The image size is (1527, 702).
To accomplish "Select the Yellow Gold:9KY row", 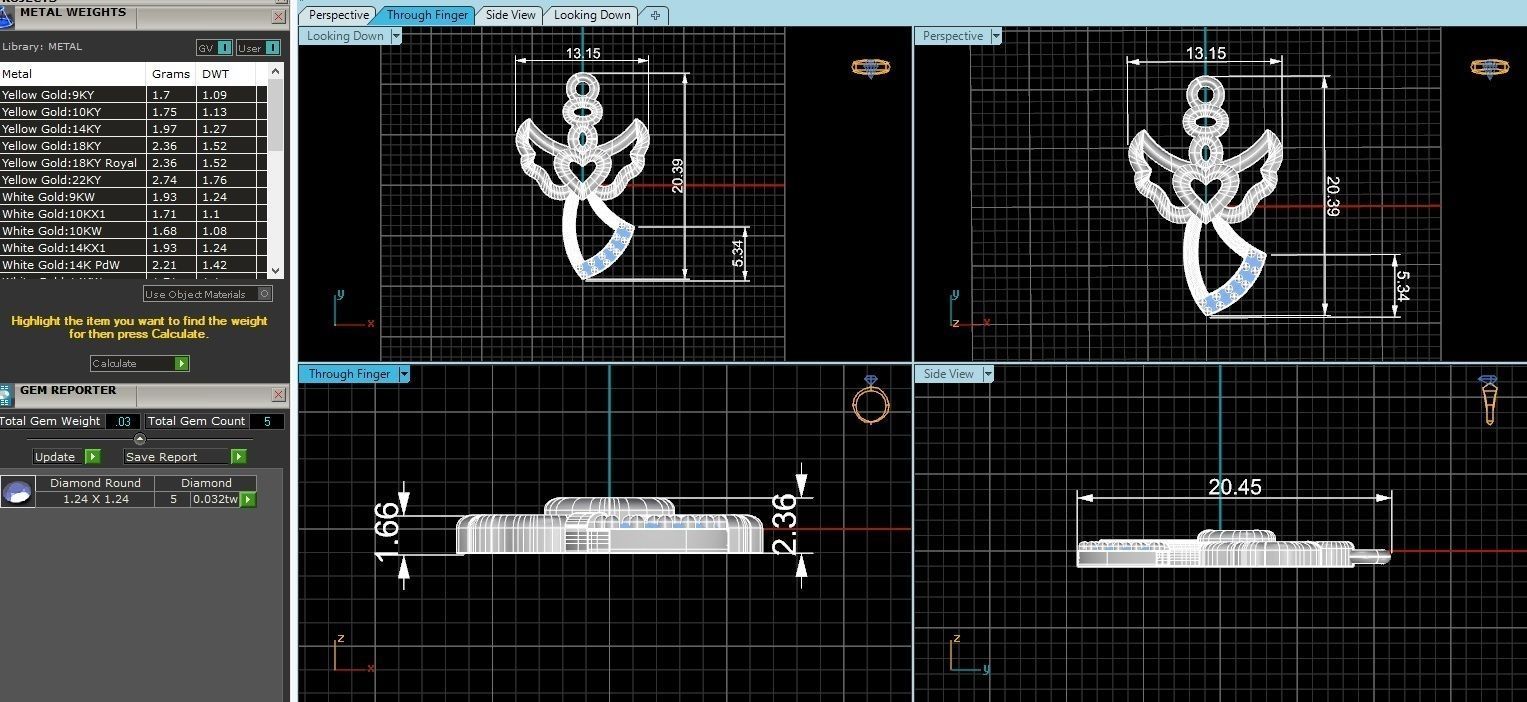I will (134, 95).
